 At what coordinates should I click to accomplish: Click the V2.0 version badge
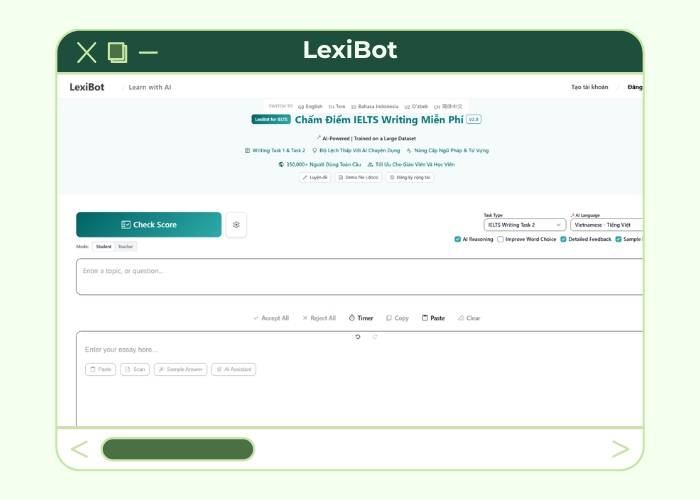[x=474, y=119]
